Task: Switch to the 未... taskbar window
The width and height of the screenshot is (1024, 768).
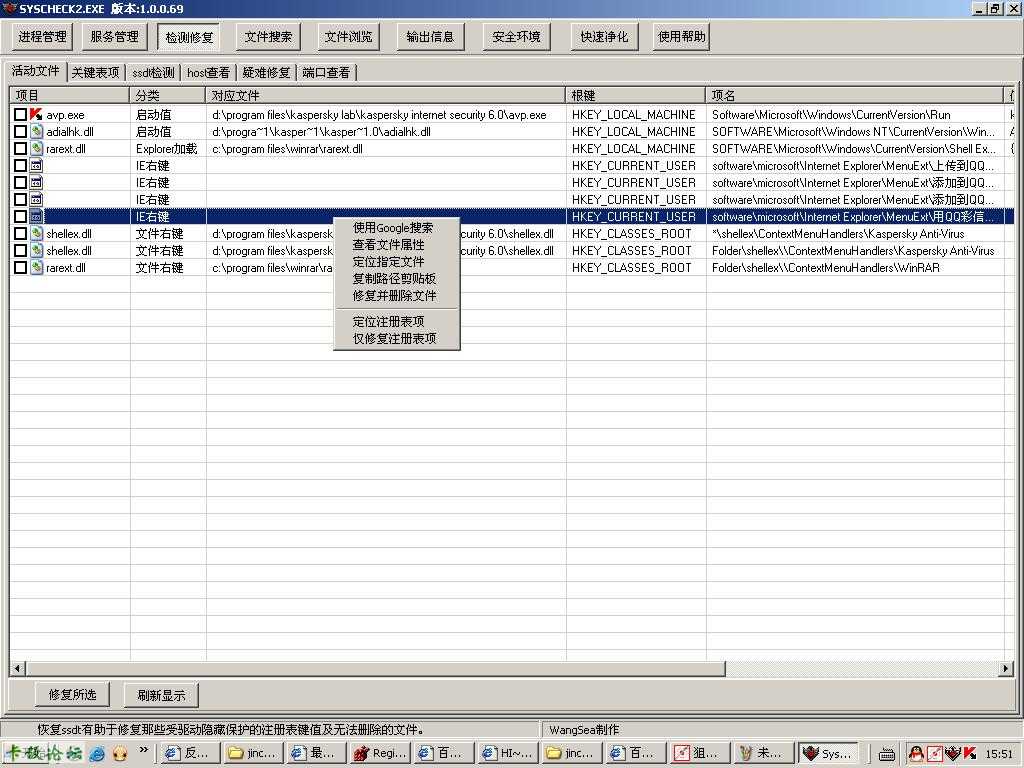Action: (x=762, y=753)
